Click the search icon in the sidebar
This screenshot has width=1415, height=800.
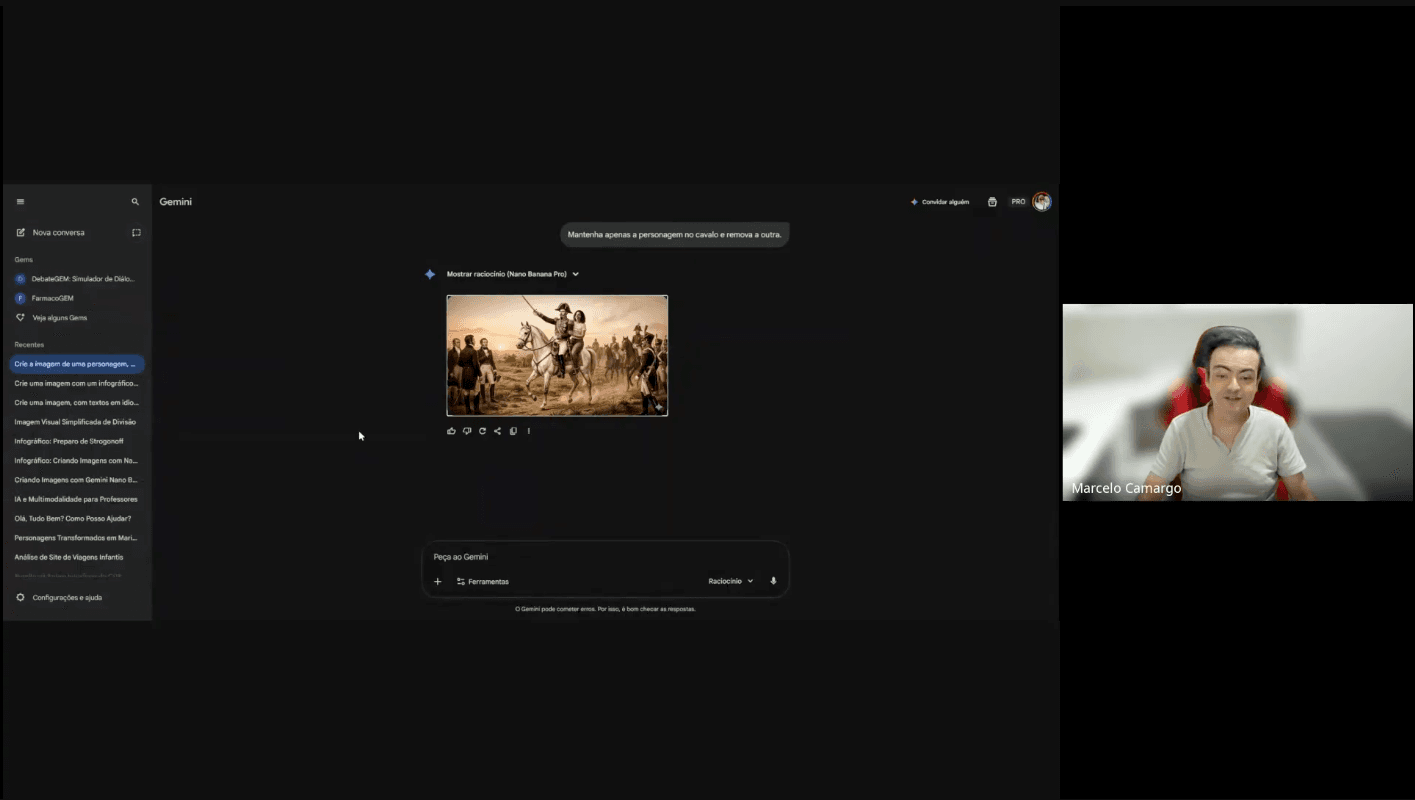(135, 202)
